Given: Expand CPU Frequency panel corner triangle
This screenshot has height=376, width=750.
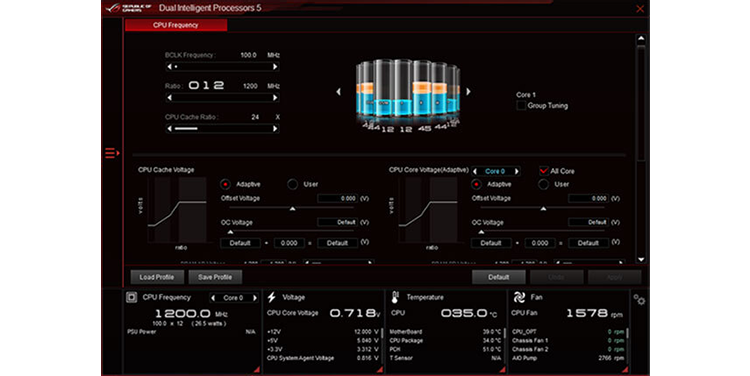Looking at the screenshot, I should tap(256, 369).
